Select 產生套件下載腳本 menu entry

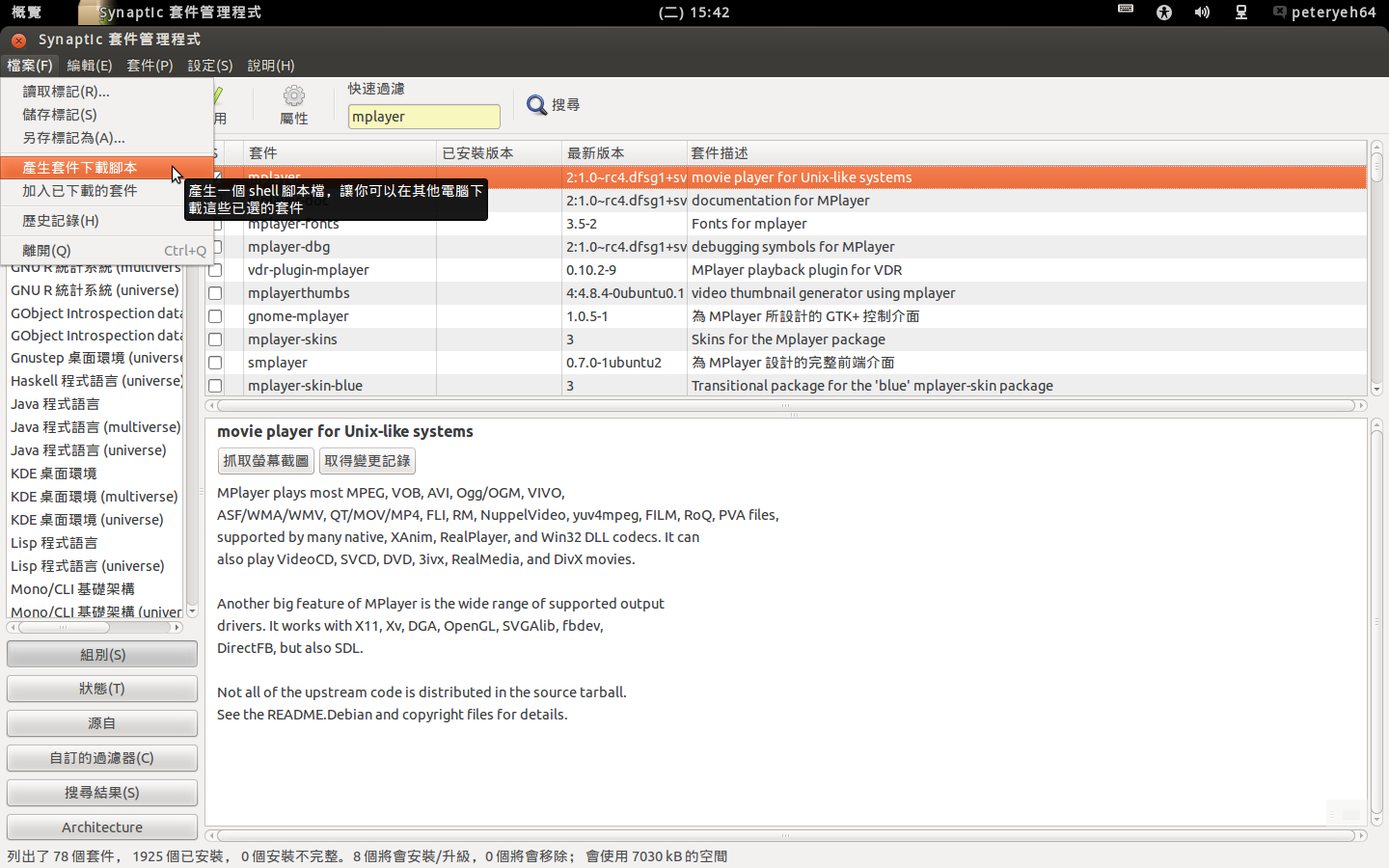(107, 168)
